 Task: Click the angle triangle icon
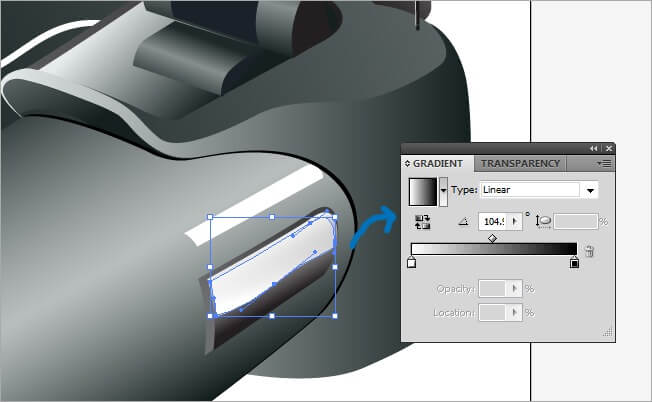[x=464, y=222]
